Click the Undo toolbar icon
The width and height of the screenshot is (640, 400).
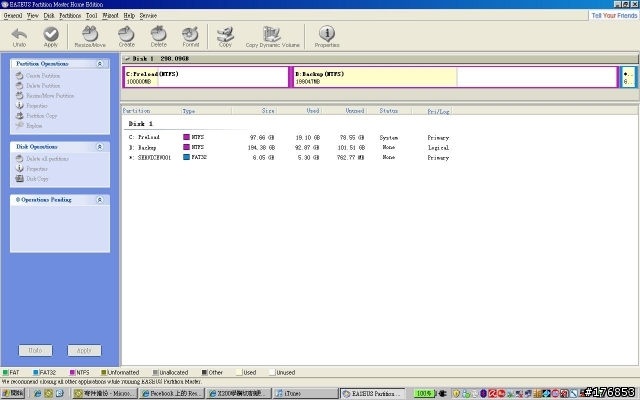click(x=19, y=37)
